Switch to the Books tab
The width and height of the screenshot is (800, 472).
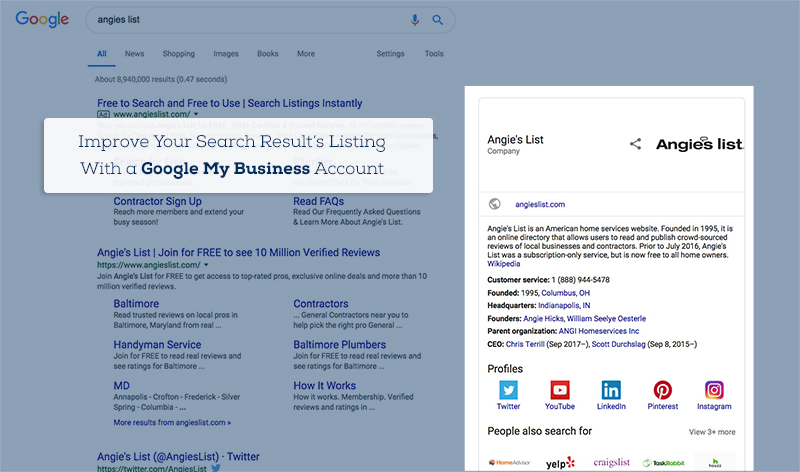267,54
